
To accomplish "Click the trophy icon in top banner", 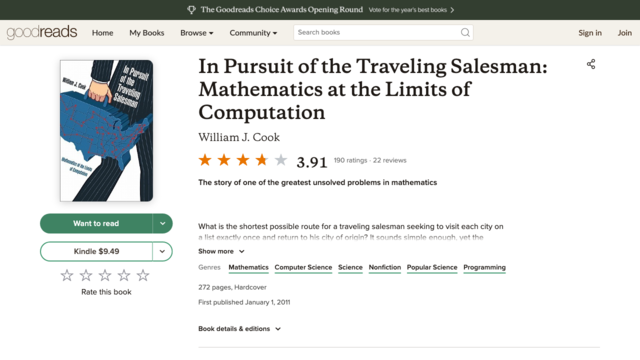I will click(x=191, y=10).
